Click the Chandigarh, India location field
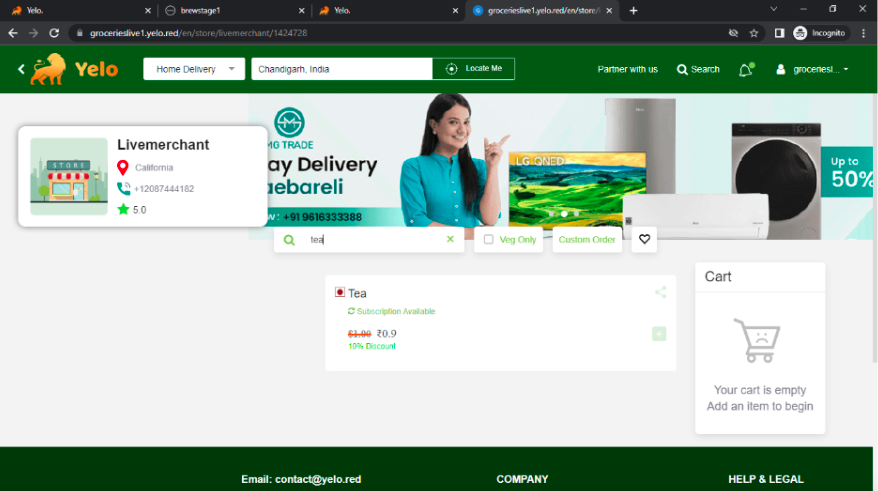The width and height of the screenshot is (878, 491). click(341, 69)
